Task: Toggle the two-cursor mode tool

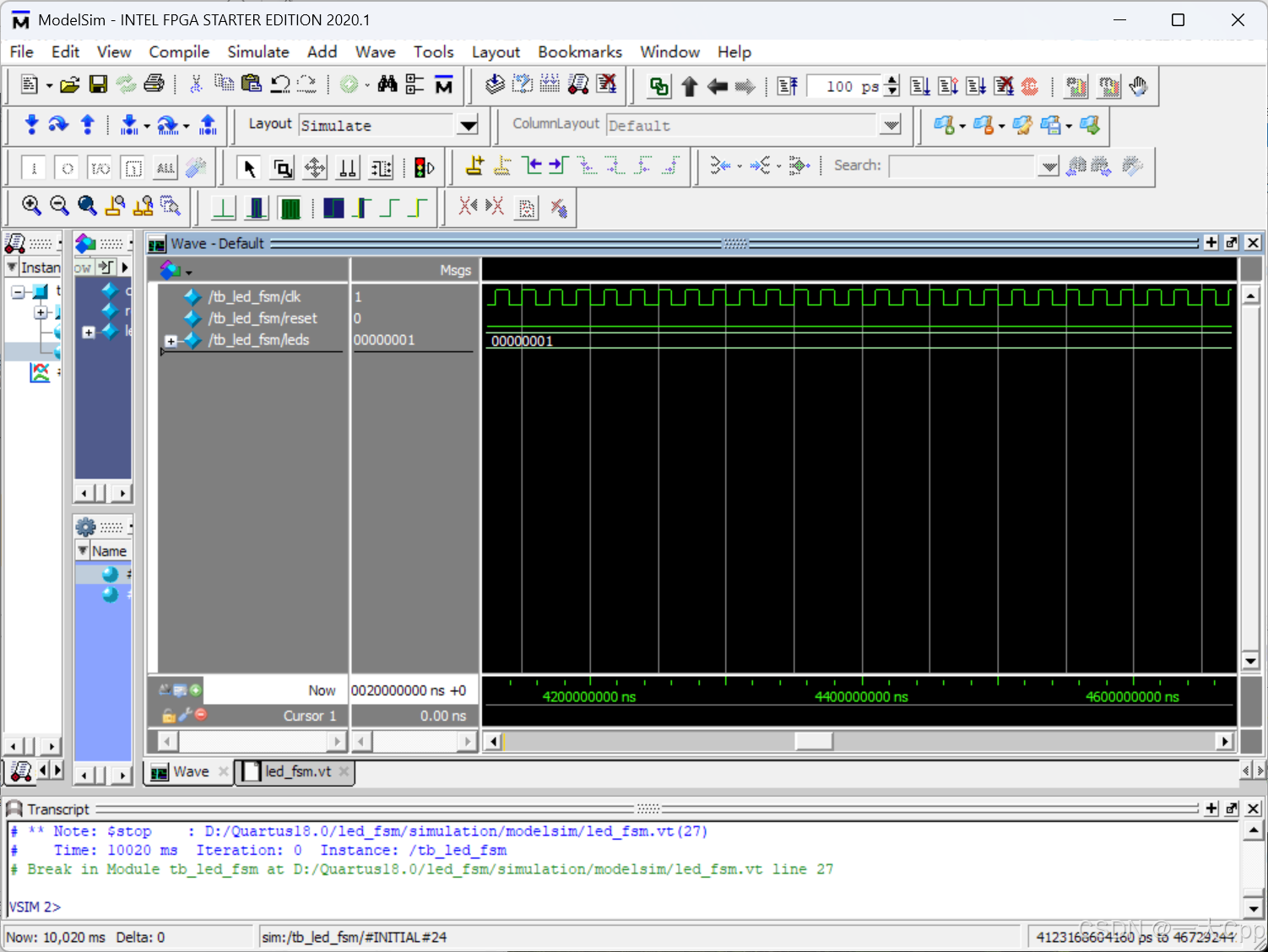Action: point(348,168)
